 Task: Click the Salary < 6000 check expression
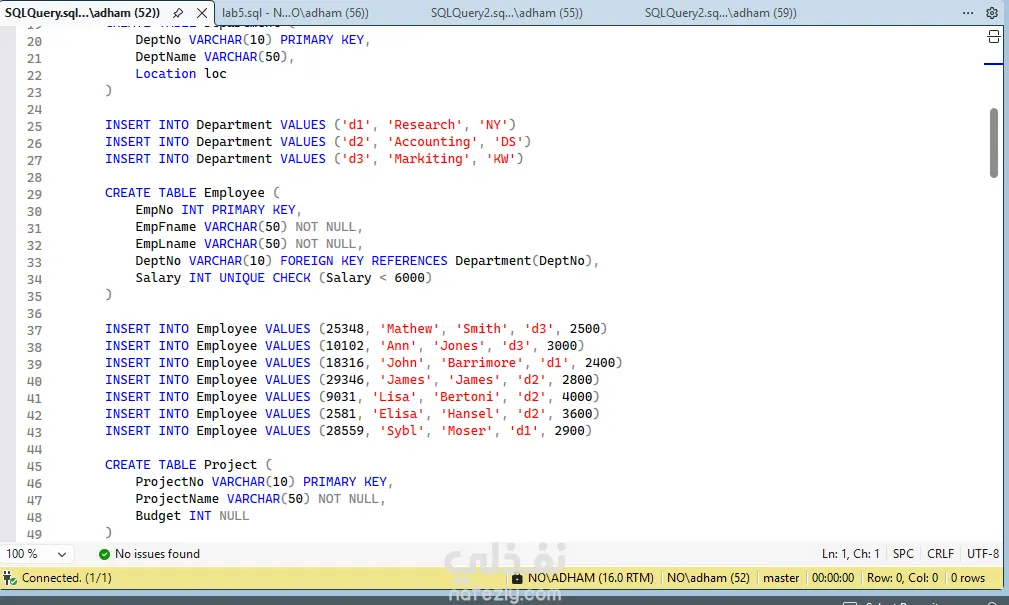[x=375, y=278]
